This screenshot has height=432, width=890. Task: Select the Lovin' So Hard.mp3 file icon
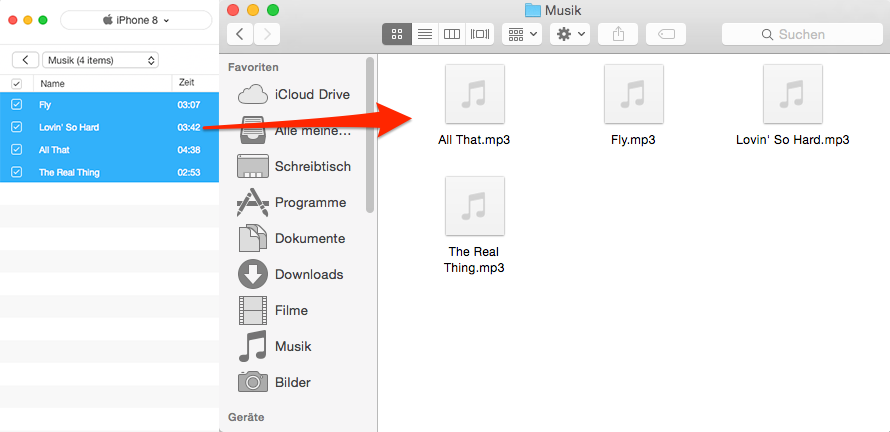[x=792, y=94]
